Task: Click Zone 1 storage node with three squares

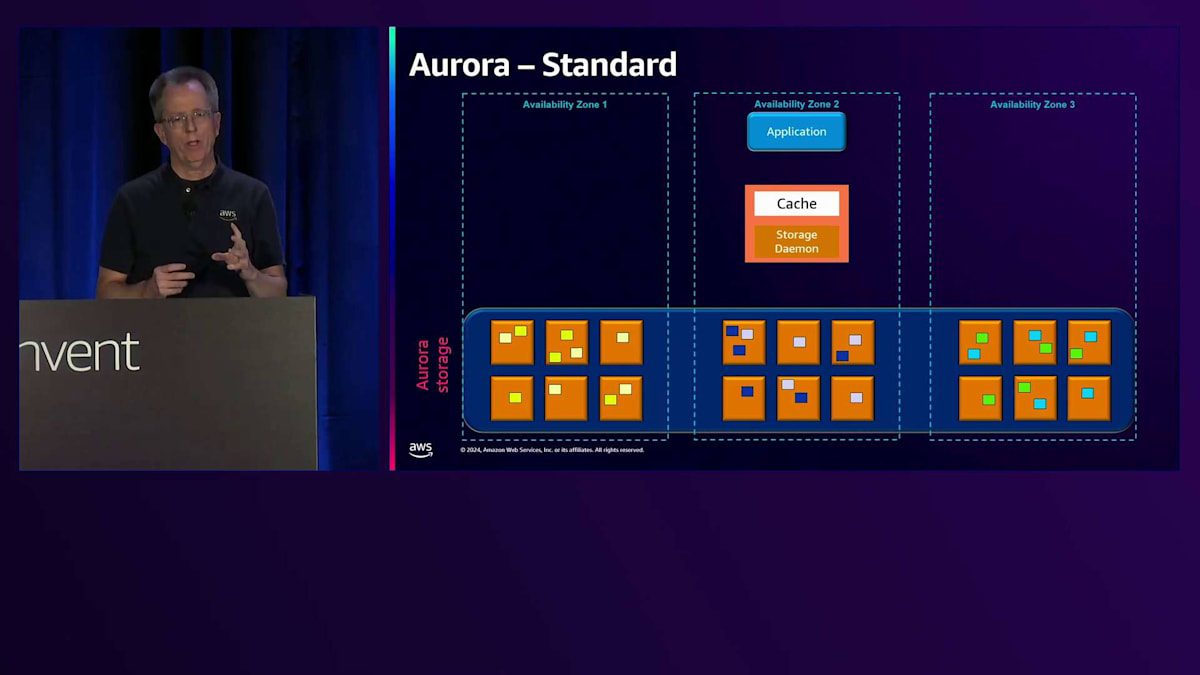Action: 567,342
